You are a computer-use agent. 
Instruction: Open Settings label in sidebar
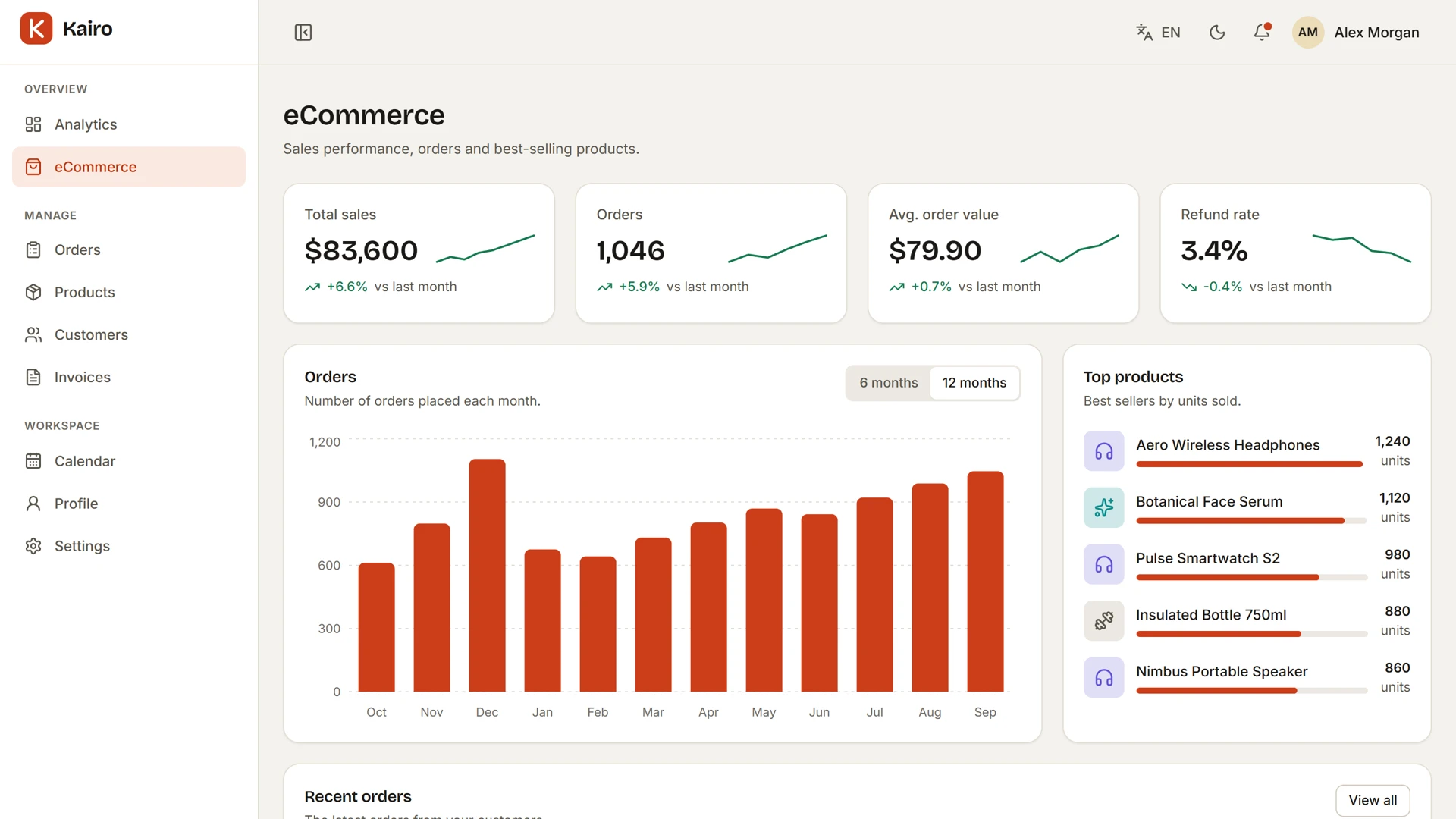click(x=82, y=546)
